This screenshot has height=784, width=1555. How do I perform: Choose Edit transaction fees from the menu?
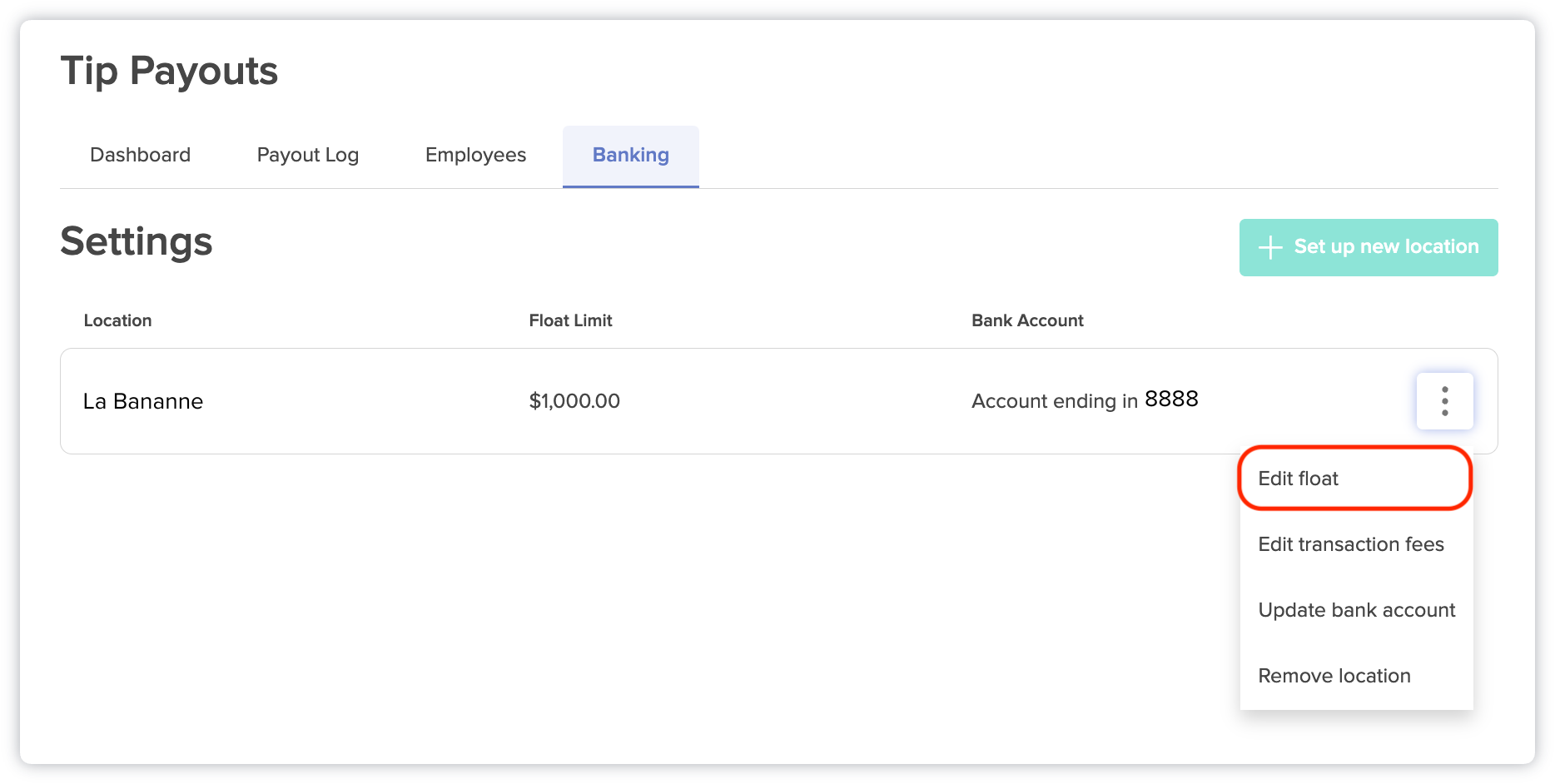(1350, 543)
